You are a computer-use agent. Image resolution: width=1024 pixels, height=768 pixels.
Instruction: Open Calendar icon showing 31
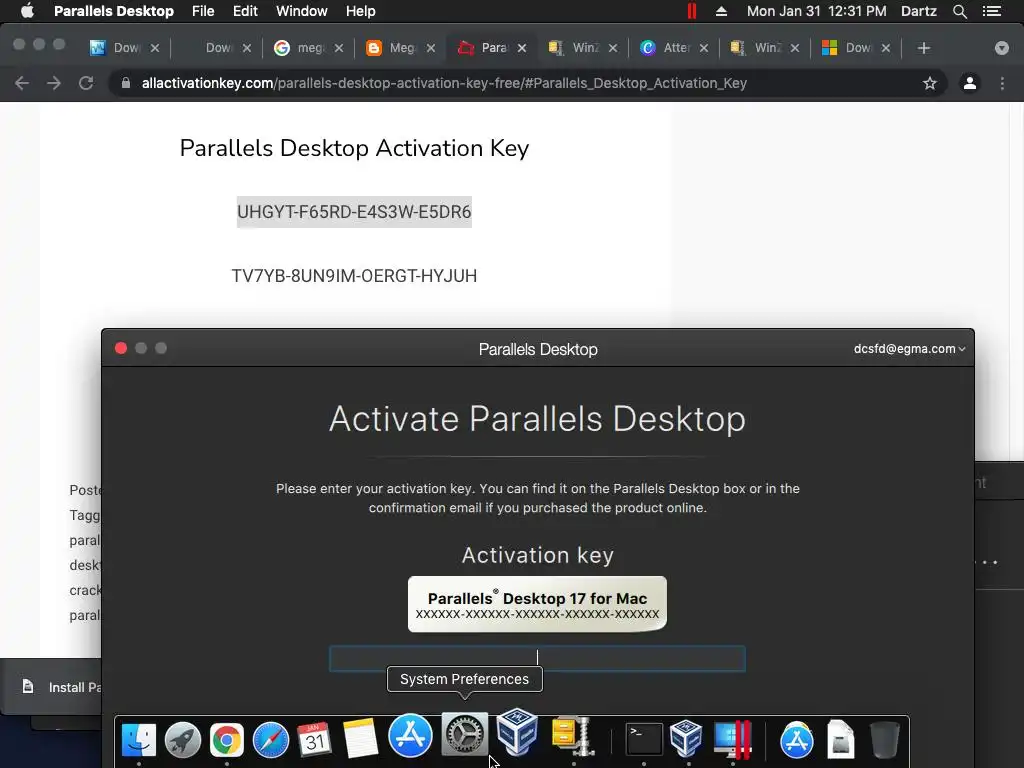pyautogui.click(x=315, y=740)
